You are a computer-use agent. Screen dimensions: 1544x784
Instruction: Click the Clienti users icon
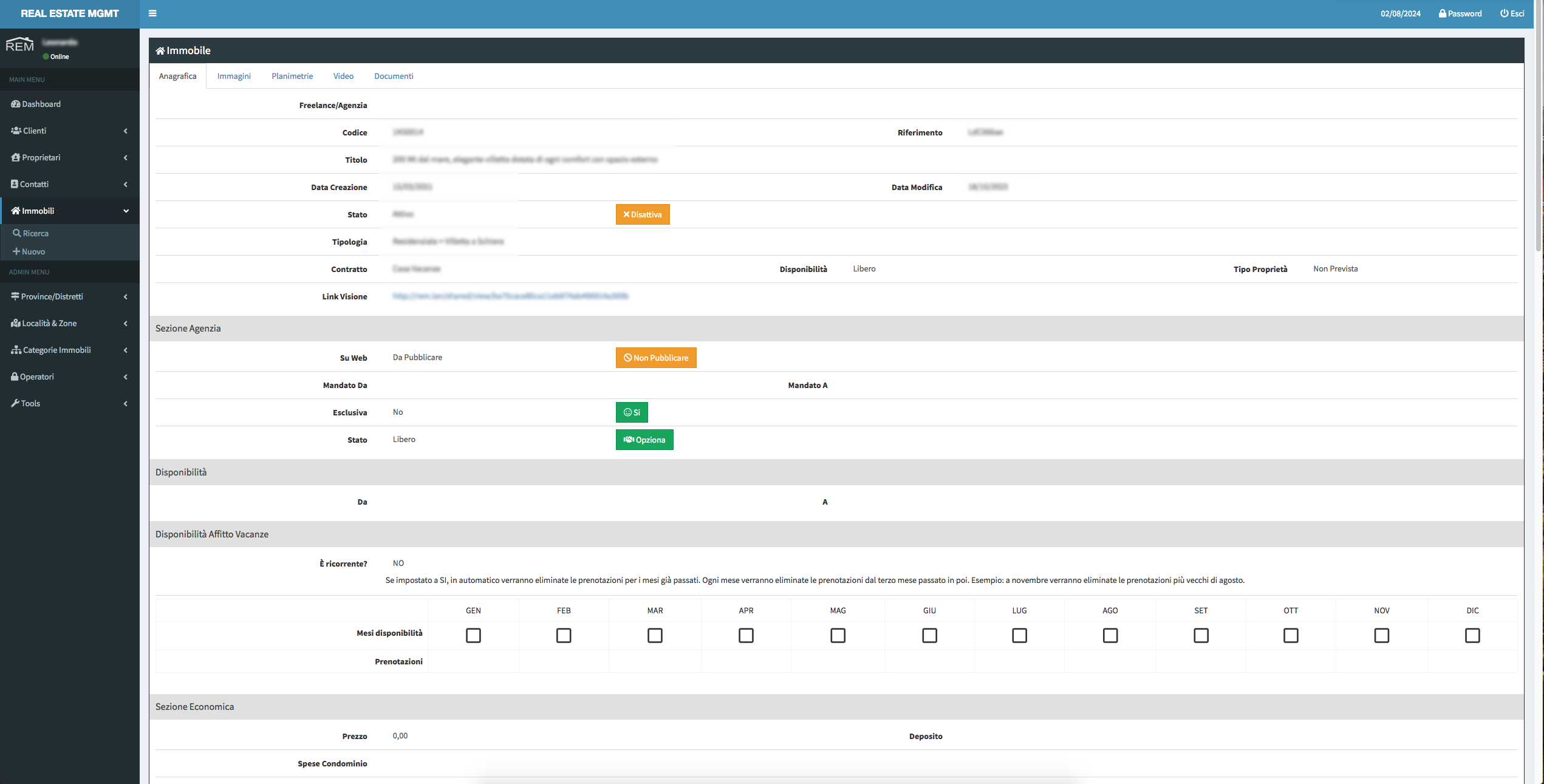pos(16,131)
